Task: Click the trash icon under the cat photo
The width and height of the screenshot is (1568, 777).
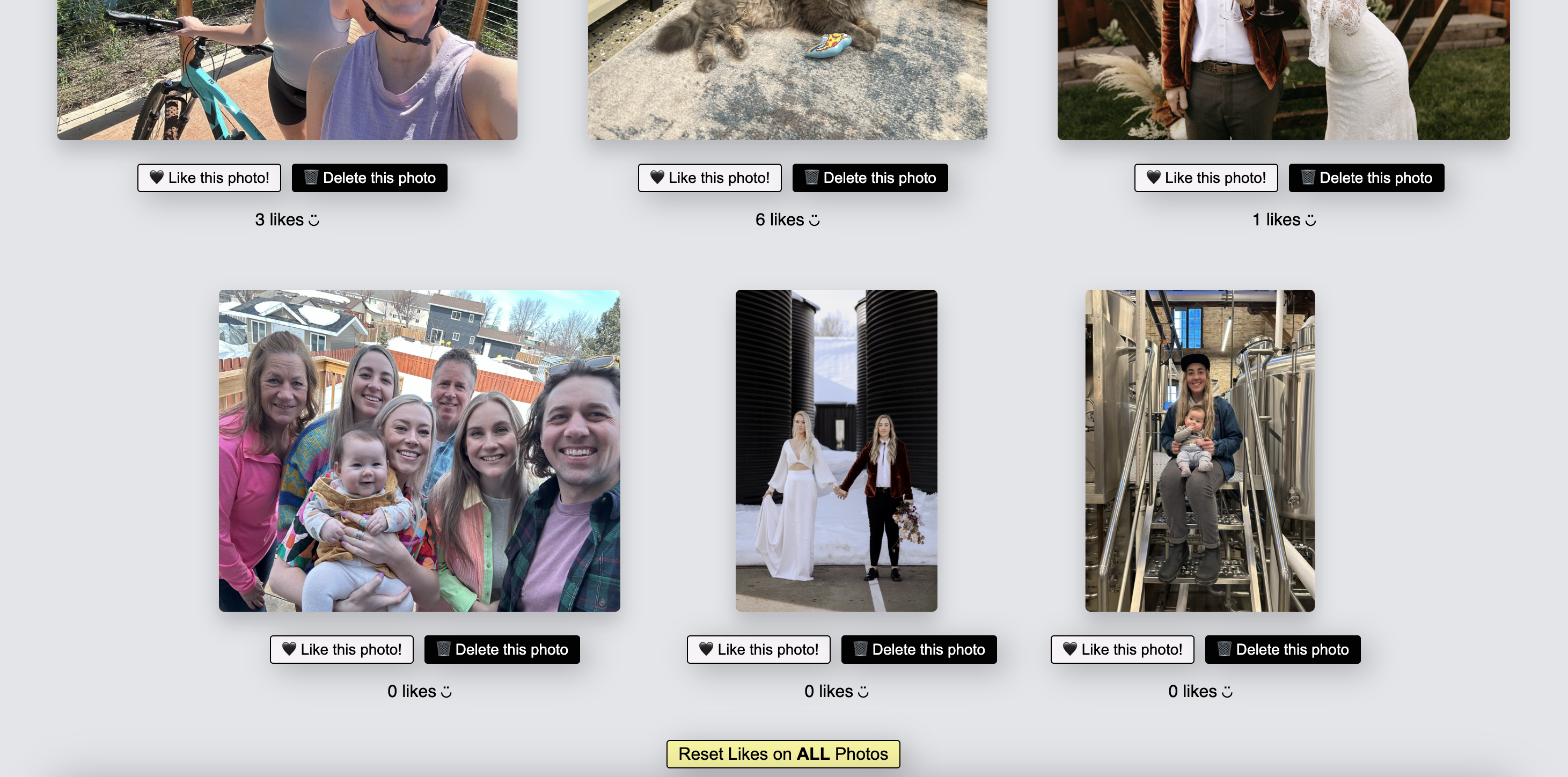Action: [811, 178]
